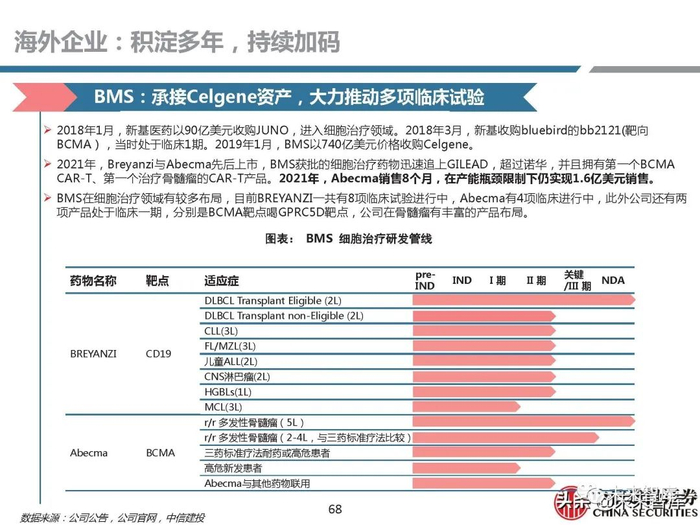Select the Abecma drug name cell
This screenshot has height=525, width=700.
(89, 453)
